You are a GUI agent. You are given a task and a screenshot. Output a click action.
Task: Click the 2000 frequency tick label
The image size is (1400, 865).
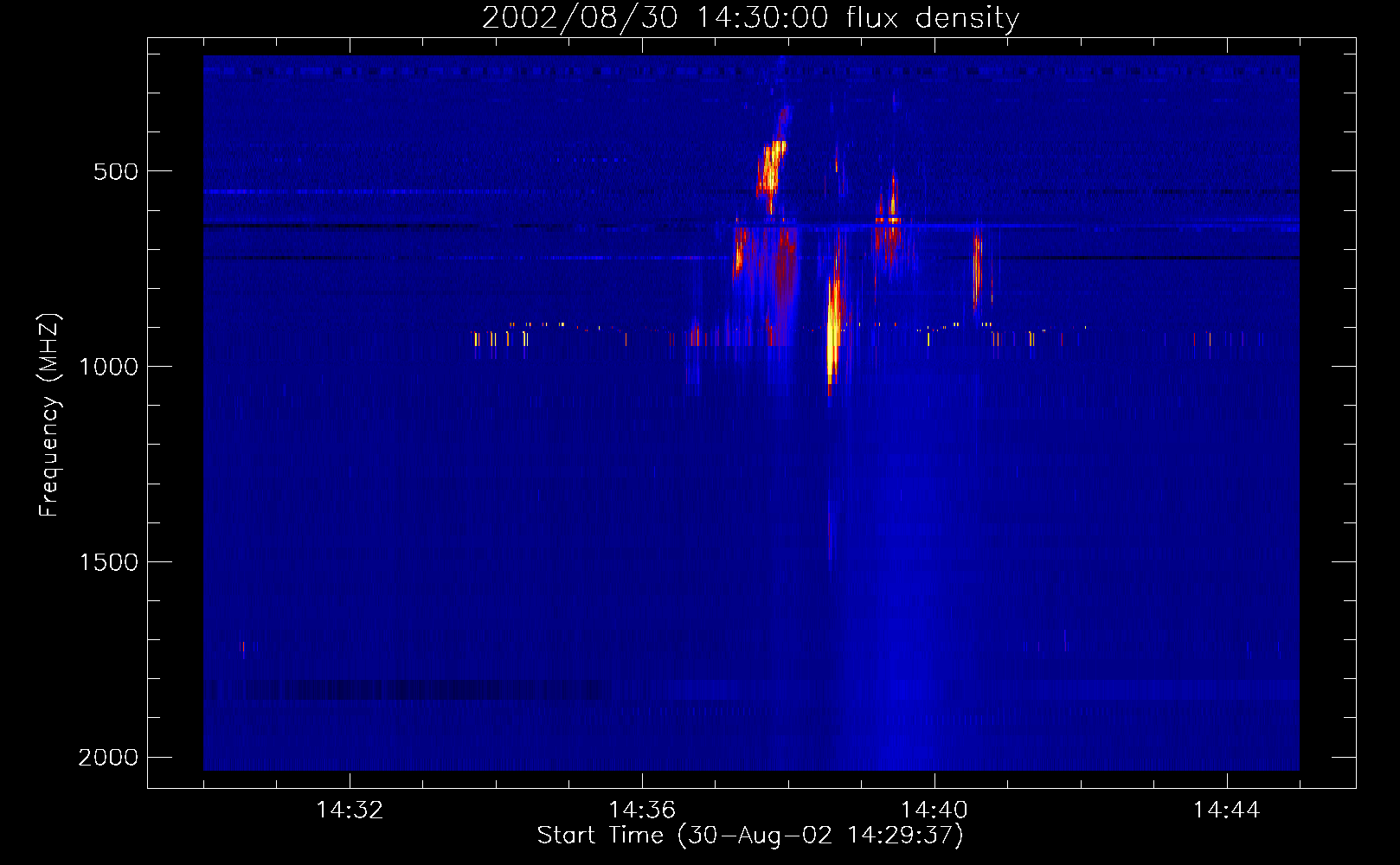pos(108,758)
